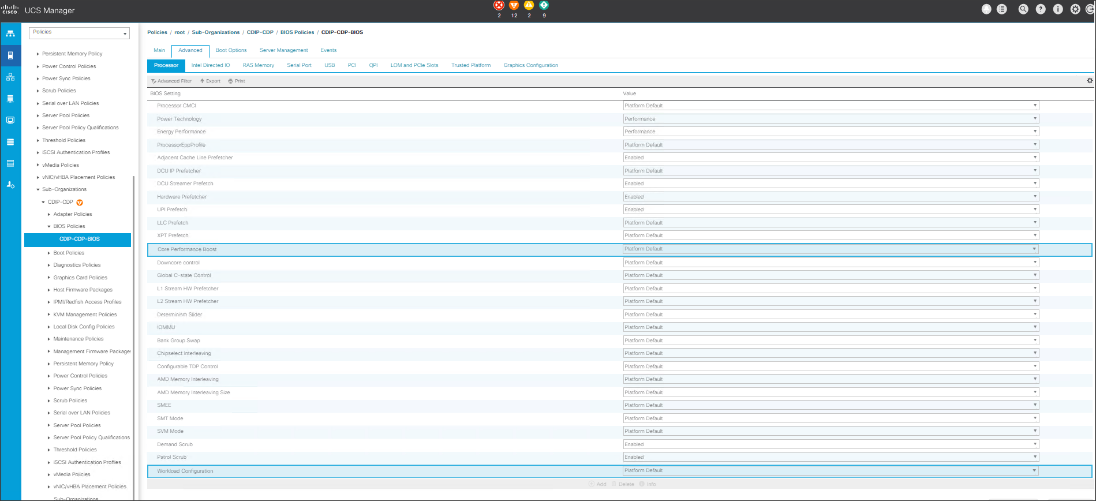
Task: Open SMT Mode value dropdown
Action: [x=830, y=418]
